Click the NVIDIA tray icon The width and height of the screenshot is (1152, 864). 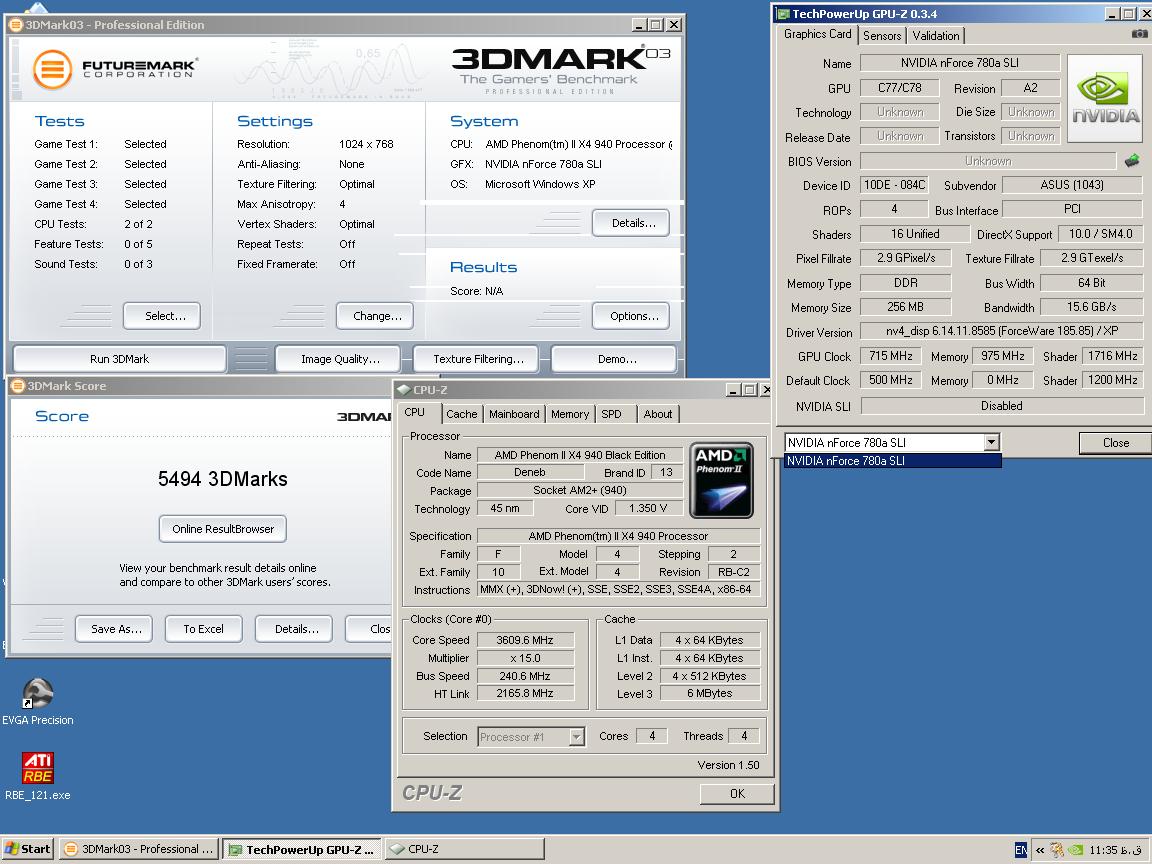pos(1076,850)
